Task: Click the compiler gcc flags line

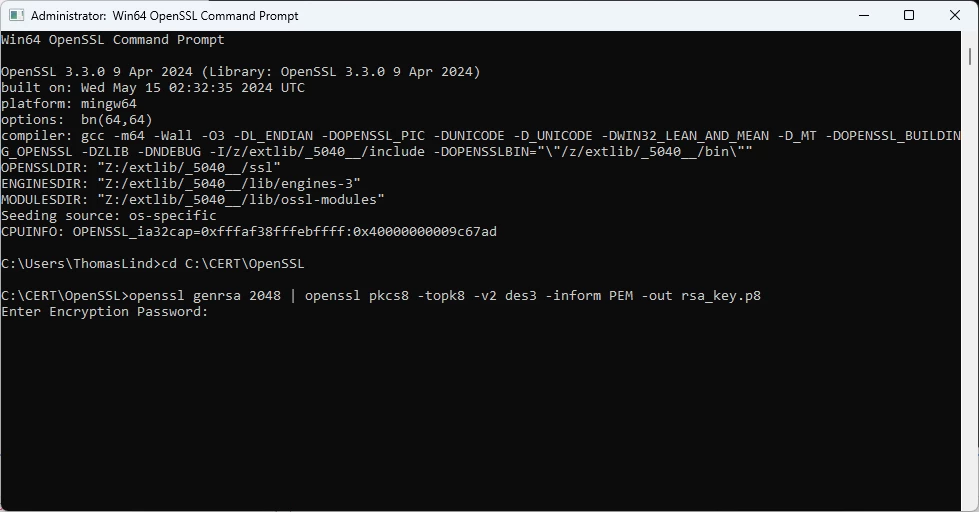Action: click(x=400, y=136)
